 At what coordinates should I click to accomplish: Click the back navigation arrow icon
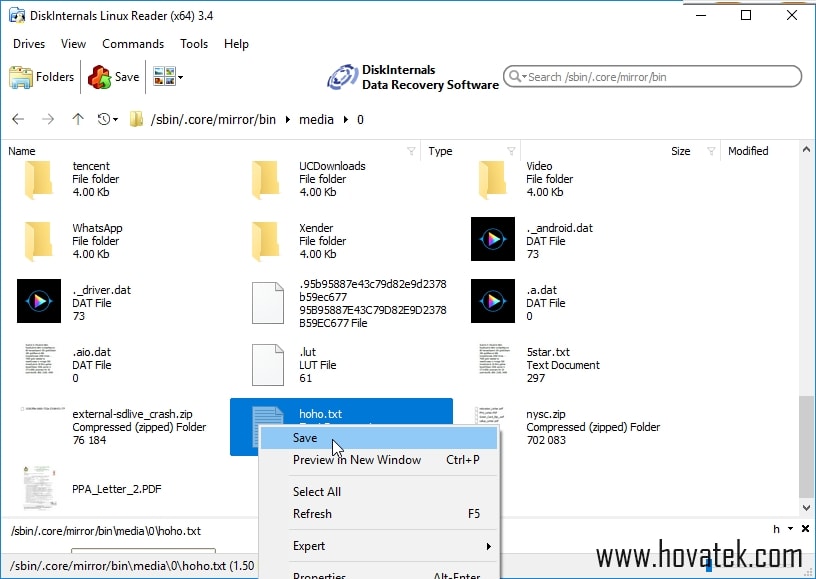17,119
